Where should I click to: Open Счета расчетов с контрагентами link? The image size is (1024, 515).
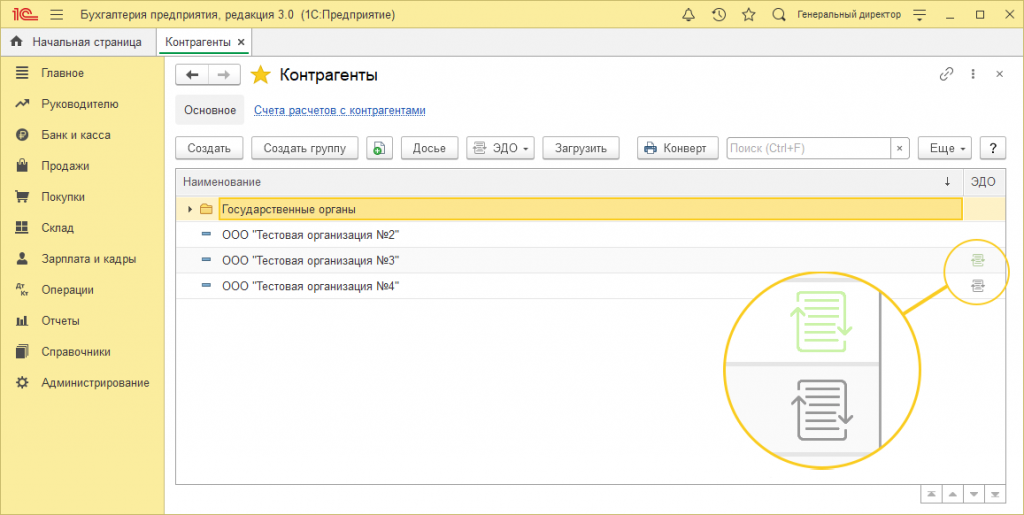340,110
